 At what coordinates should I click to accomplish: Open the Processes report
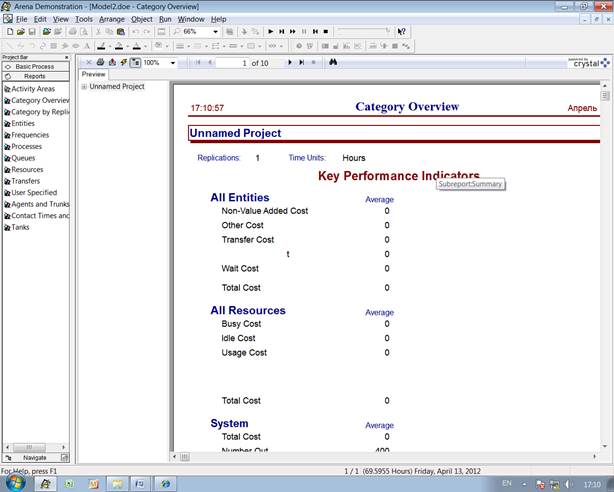23,147
